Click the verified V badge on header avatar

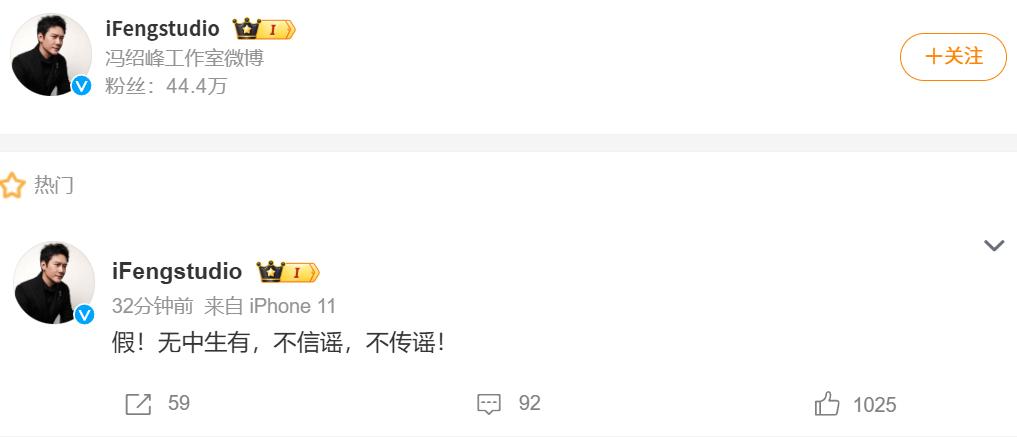(x=81, y=85)
